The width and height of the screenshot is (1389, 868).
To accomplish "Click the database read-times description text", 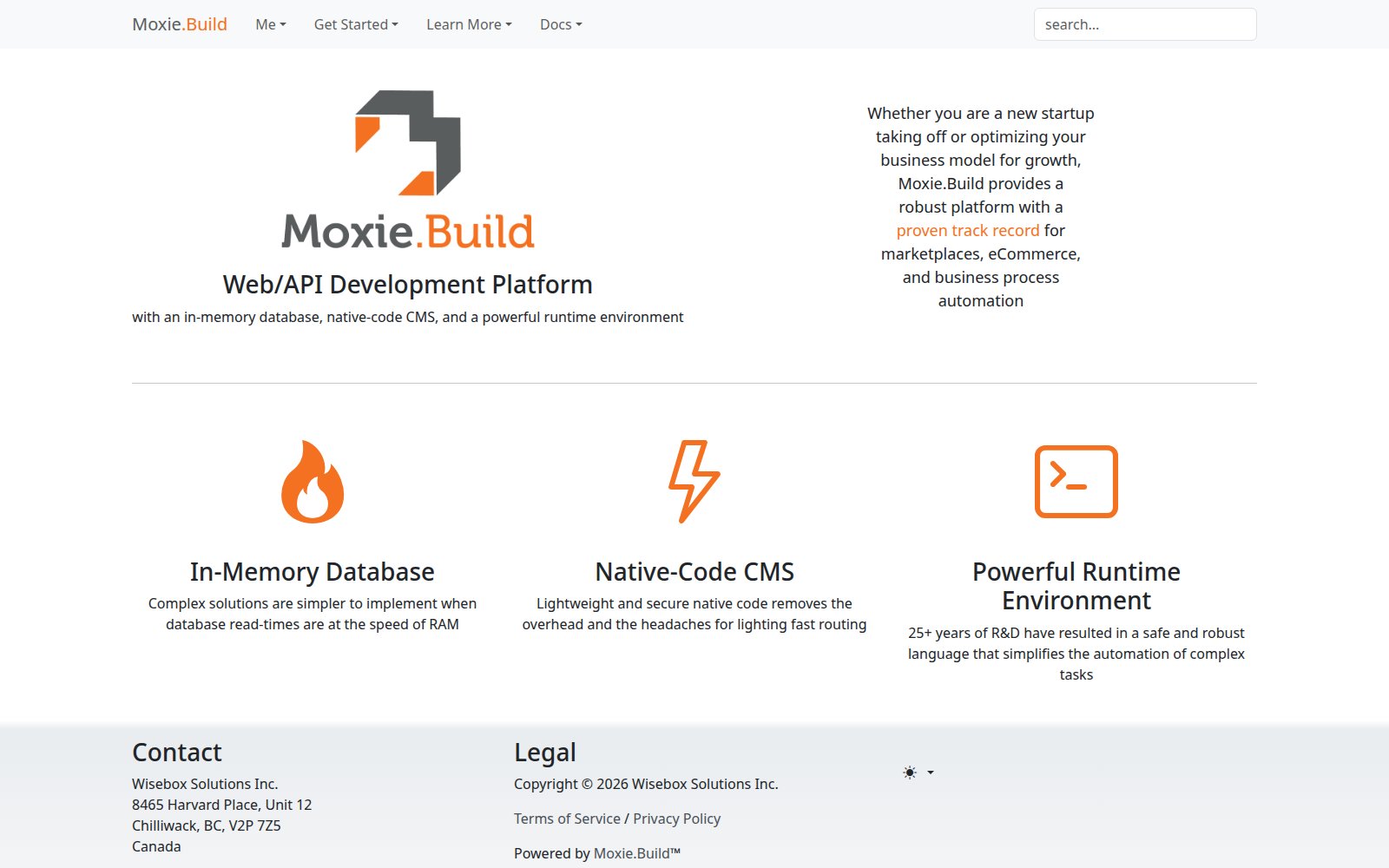I will pyautogui.click(x=313, y=614).
